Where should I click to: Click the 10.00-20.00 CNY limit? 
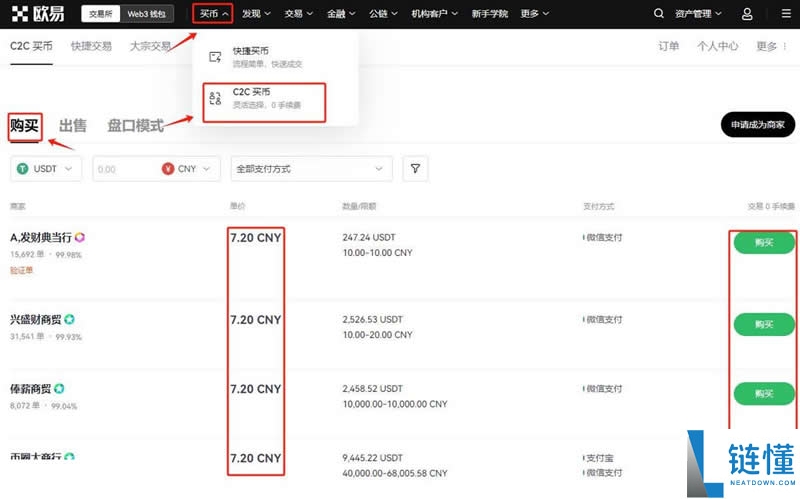point(378,335)
